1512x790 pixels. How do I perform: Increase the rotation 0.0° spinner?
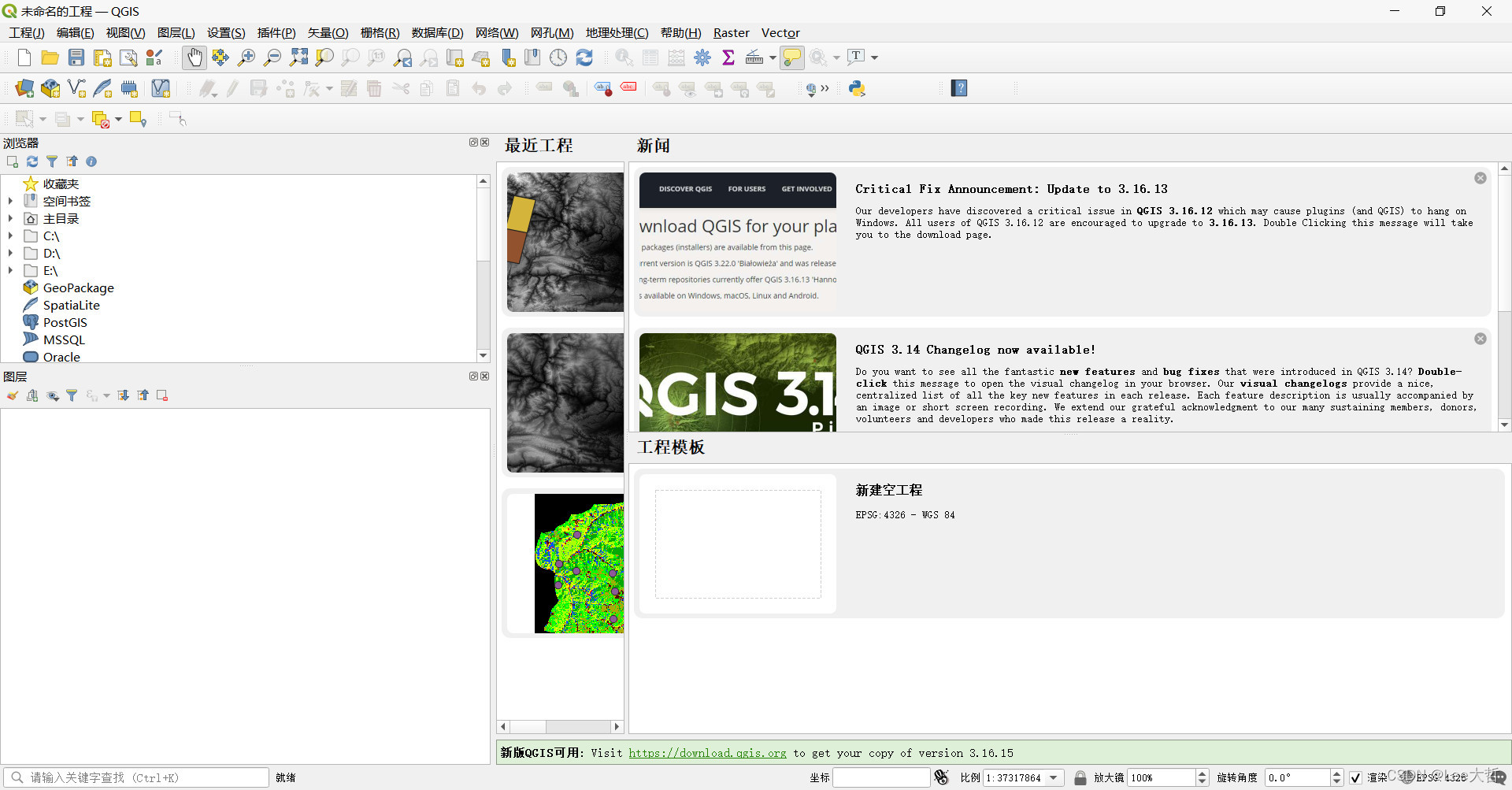point(1336,773)
